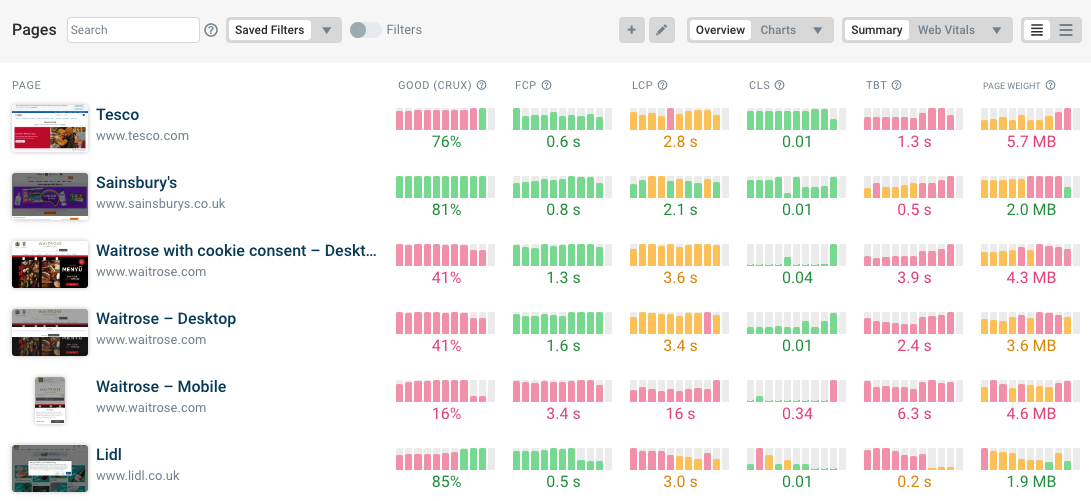Click the plus add page button
1091x501 pixels.
[632, 30]
